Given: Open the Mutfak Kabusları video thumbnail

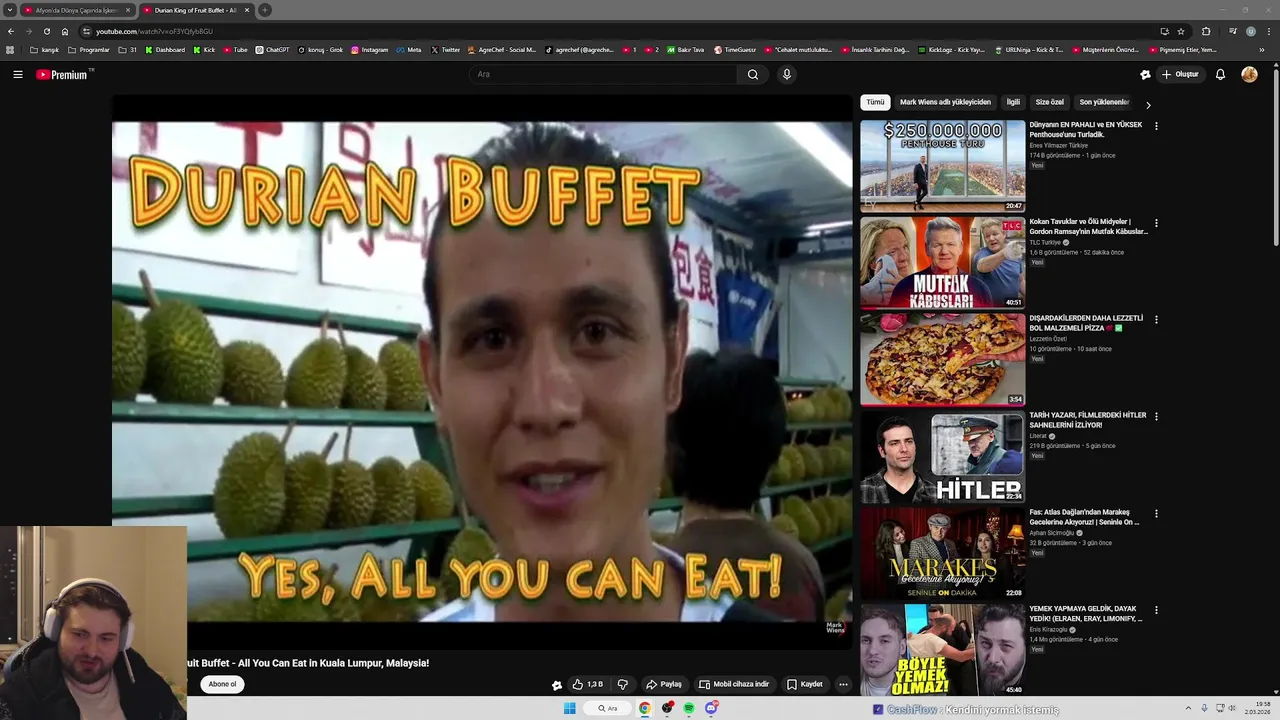Looking at the screenshot, I should point(943,262).
